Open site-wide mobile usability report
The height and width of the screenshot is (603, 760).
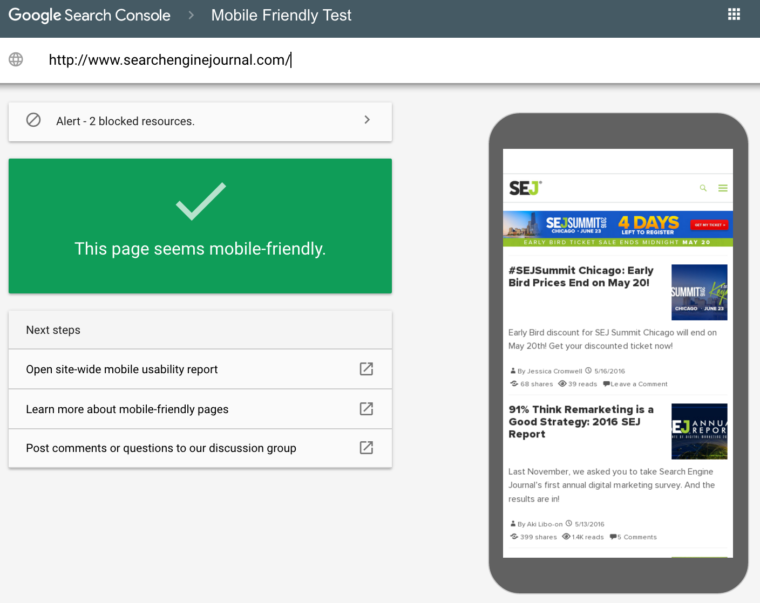(x=200, y=369)
